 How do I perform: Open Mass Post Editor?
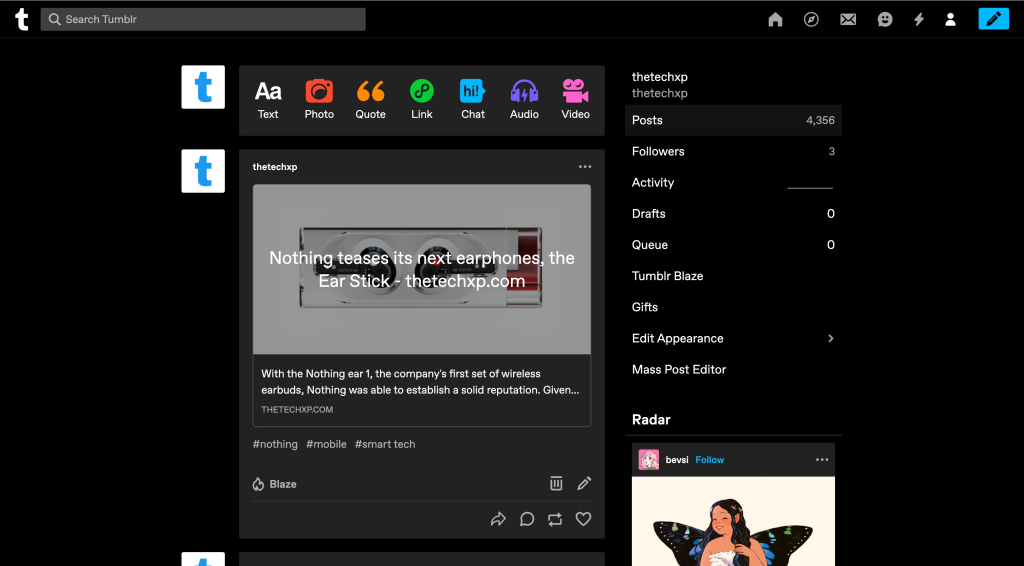(733, 369)
